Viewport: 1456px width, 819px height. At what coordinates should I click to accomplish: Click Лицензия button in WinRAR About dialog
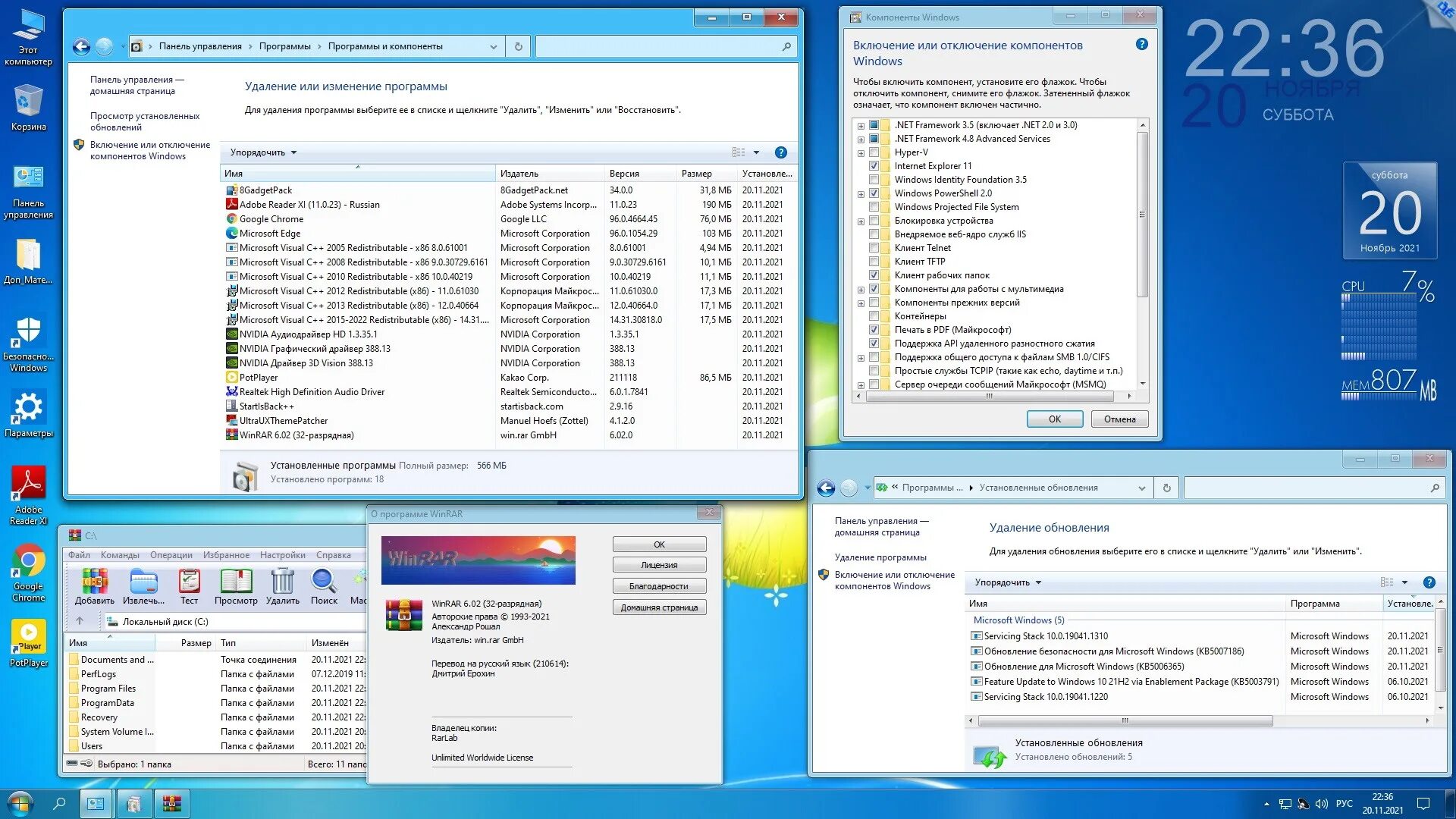(659, 565)
